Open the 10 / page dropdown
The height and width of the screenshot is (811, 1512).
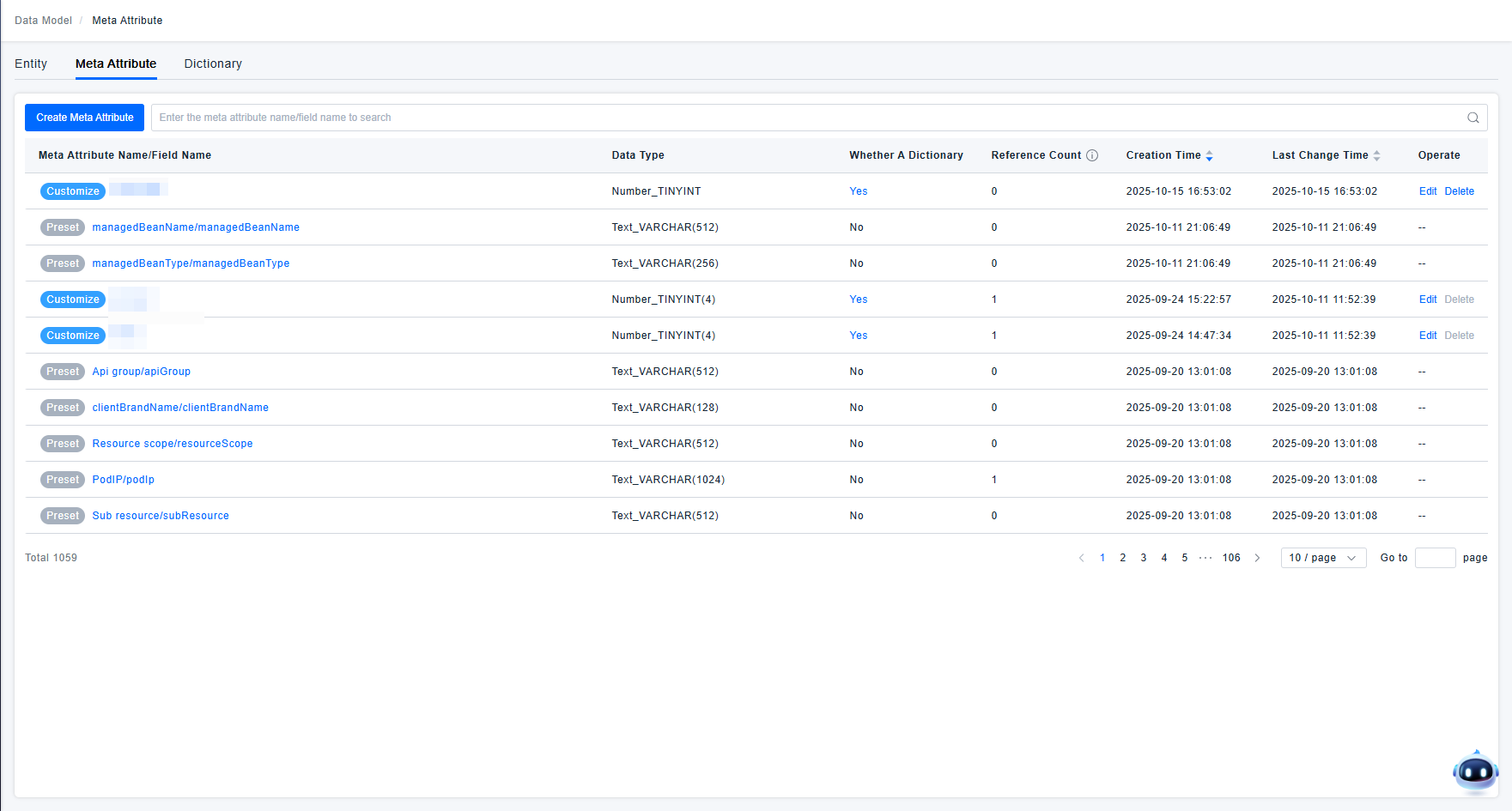[x=1322, y=558]
